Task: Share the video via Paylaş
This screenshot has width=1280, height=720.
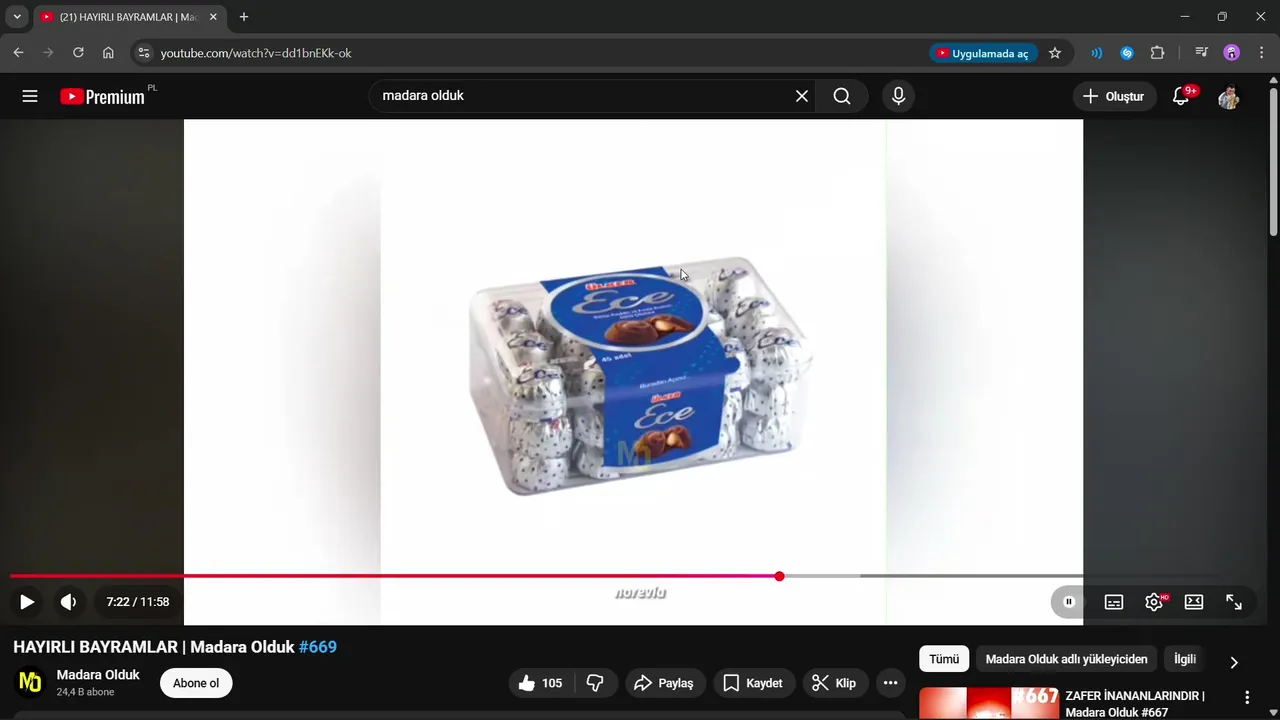Action: pyautogui.click(x=664, y=683)
